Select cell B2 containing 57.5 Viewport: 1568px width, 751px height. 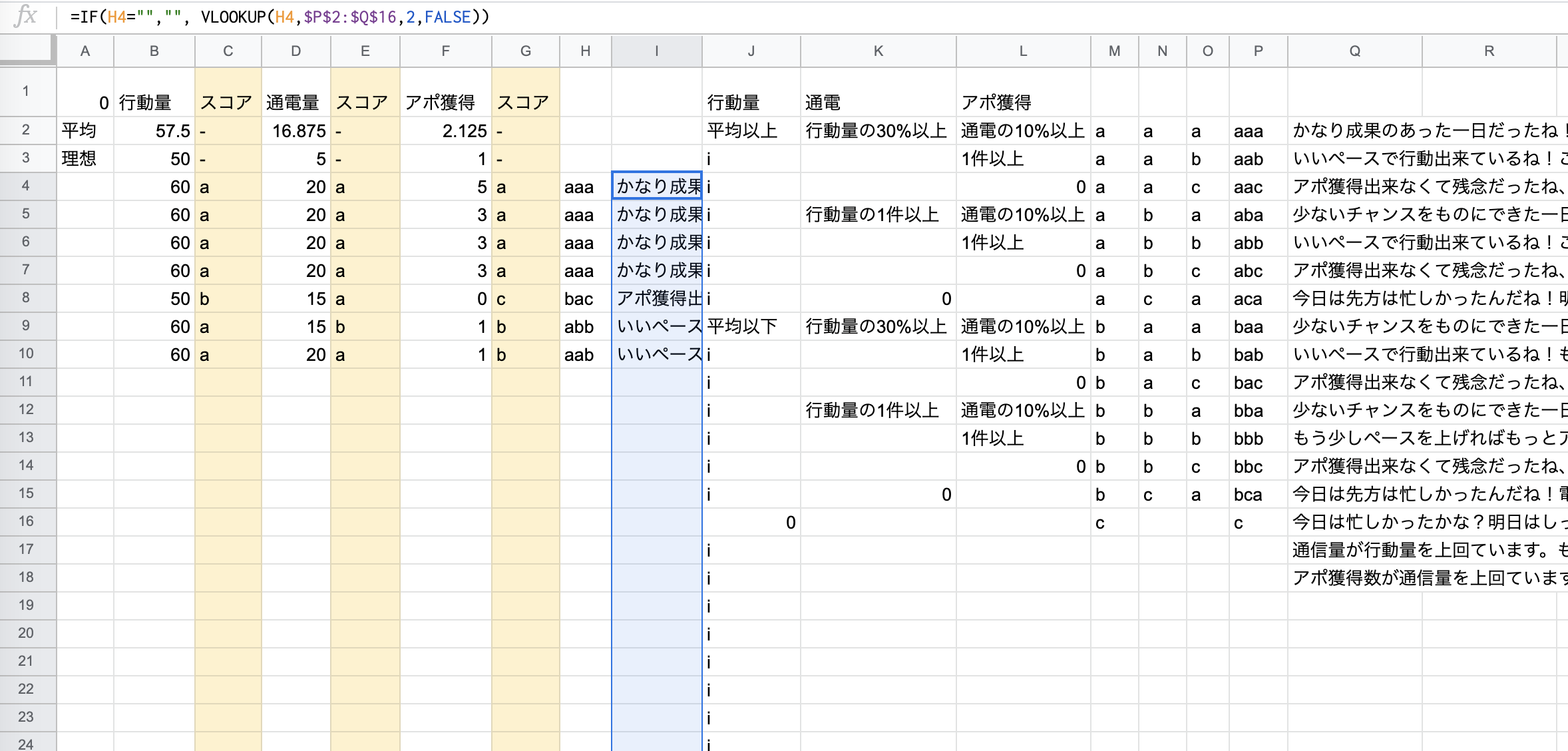pos(154,130)
